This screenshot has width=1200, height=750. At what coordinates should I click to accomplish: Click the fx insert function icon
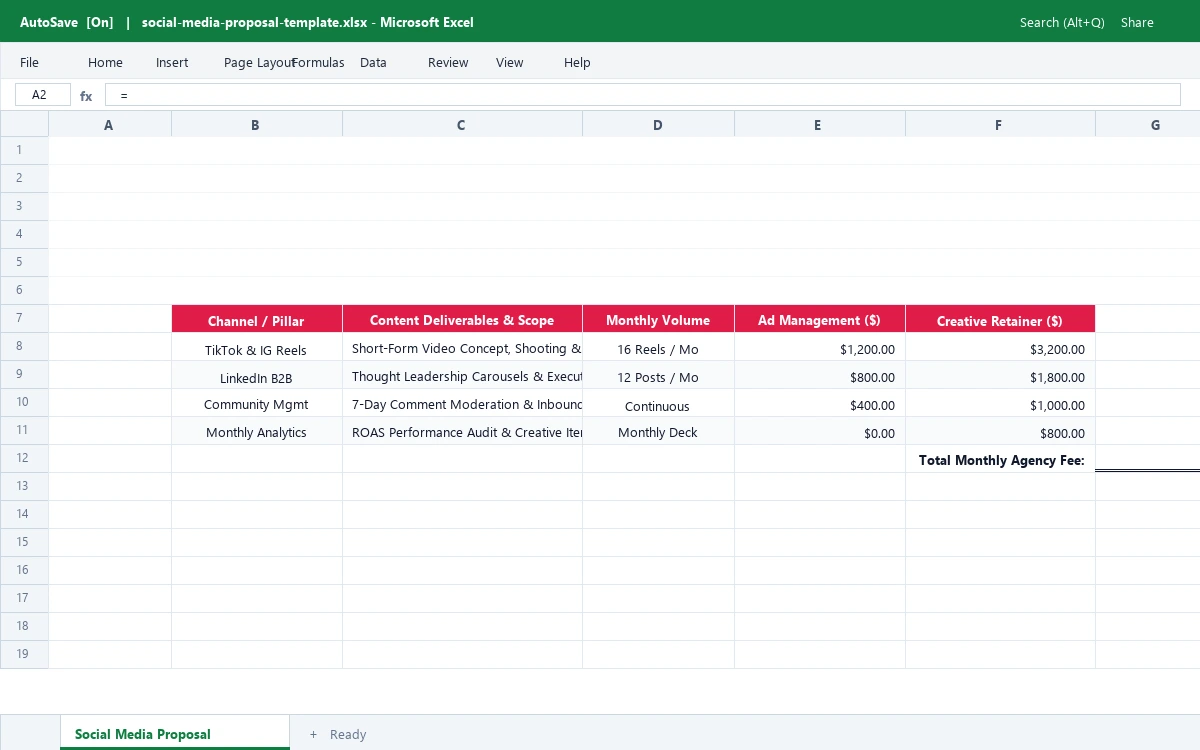click(x=86, y=96)
